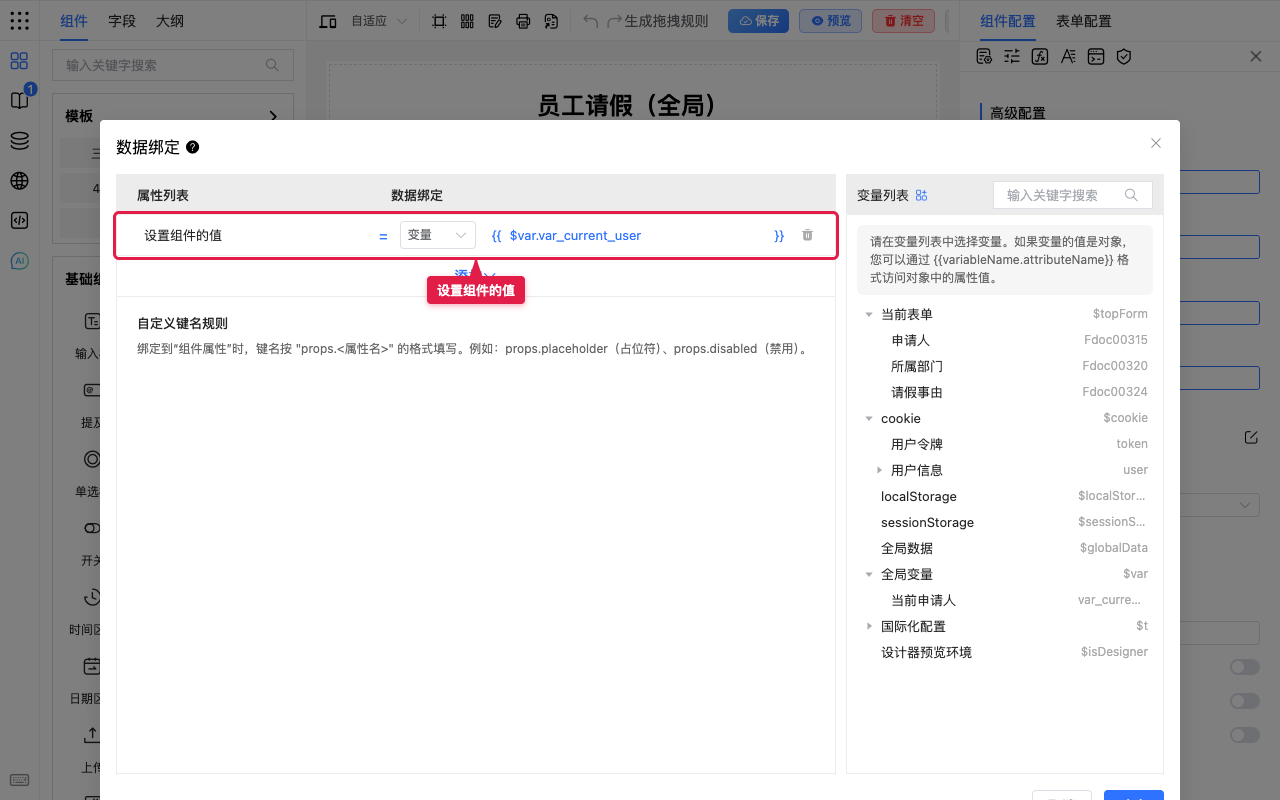Click the 保存 button
The width and height of the screenshot is (1280, 800).
[x=758, y=21]
